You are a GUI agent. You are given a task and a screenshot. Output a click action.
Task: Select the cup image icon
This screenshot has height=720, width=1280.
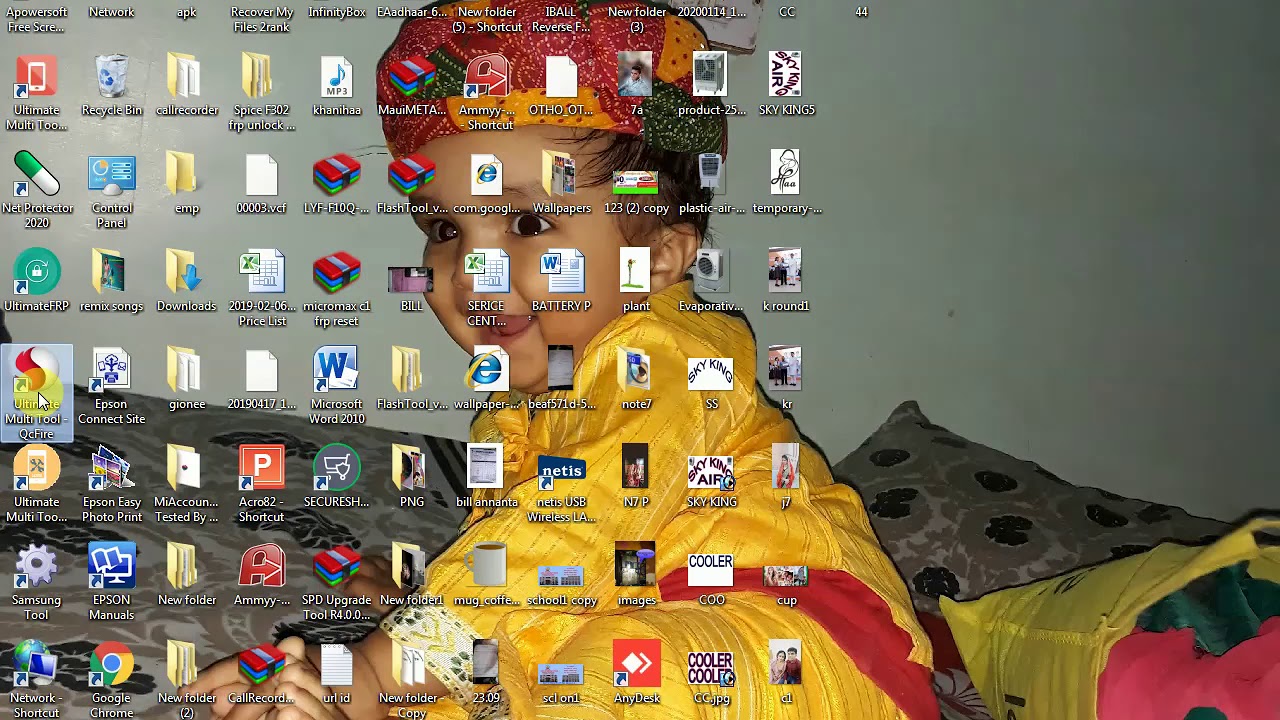point(786,576)
